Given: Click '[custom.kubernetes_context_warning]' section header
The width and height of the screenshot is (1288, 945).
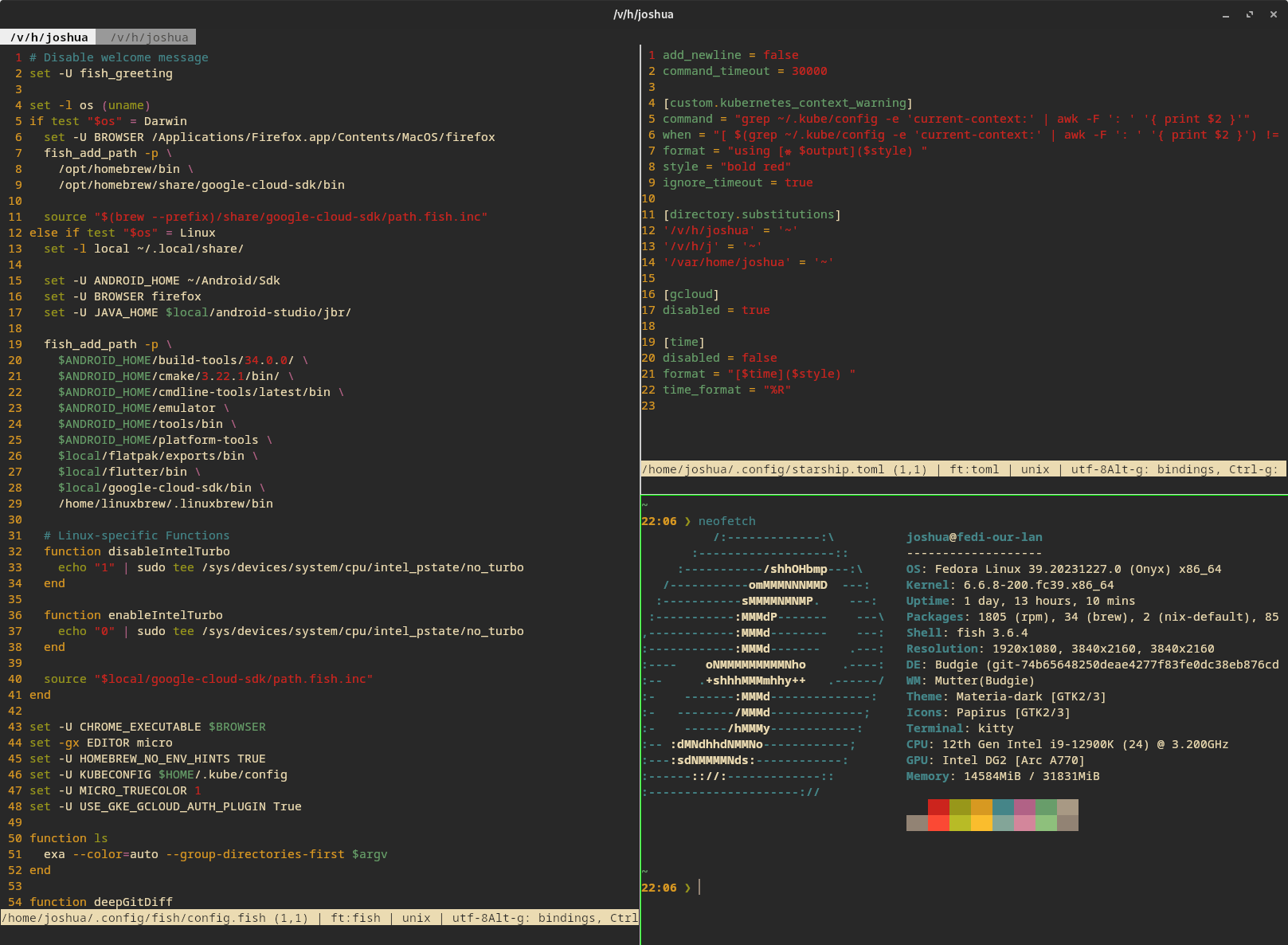Looking at the screenshot, I should (788, 103).
